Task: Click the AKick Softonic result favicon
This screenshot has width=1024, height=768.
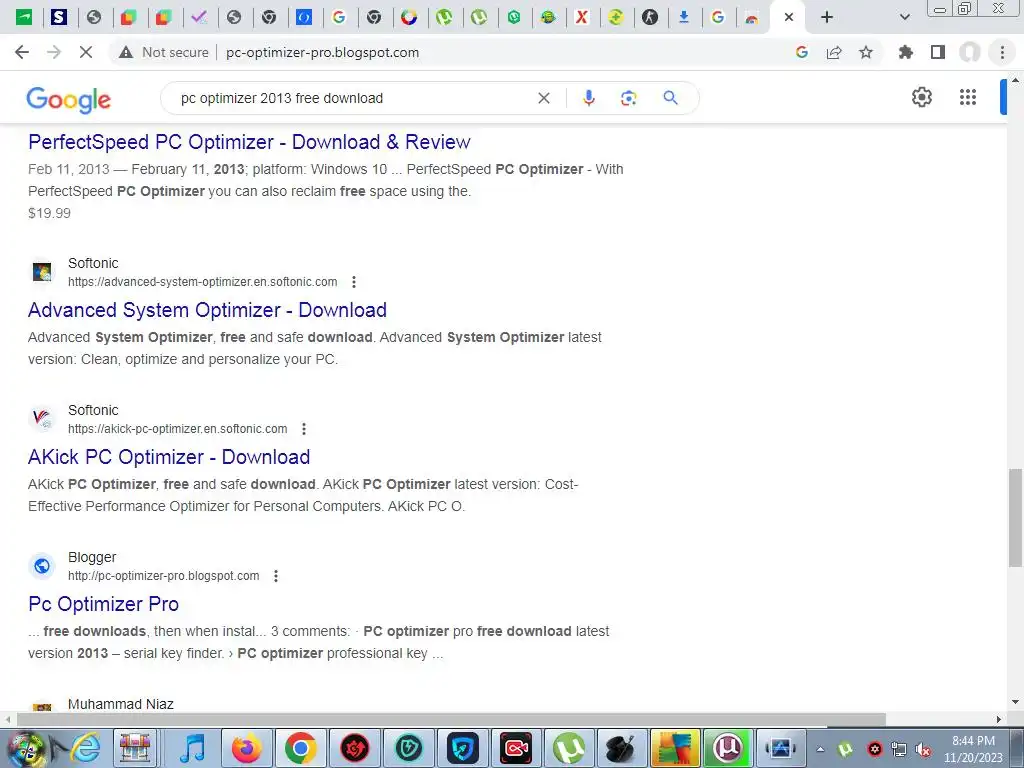Action: click(x=42, y=419)
